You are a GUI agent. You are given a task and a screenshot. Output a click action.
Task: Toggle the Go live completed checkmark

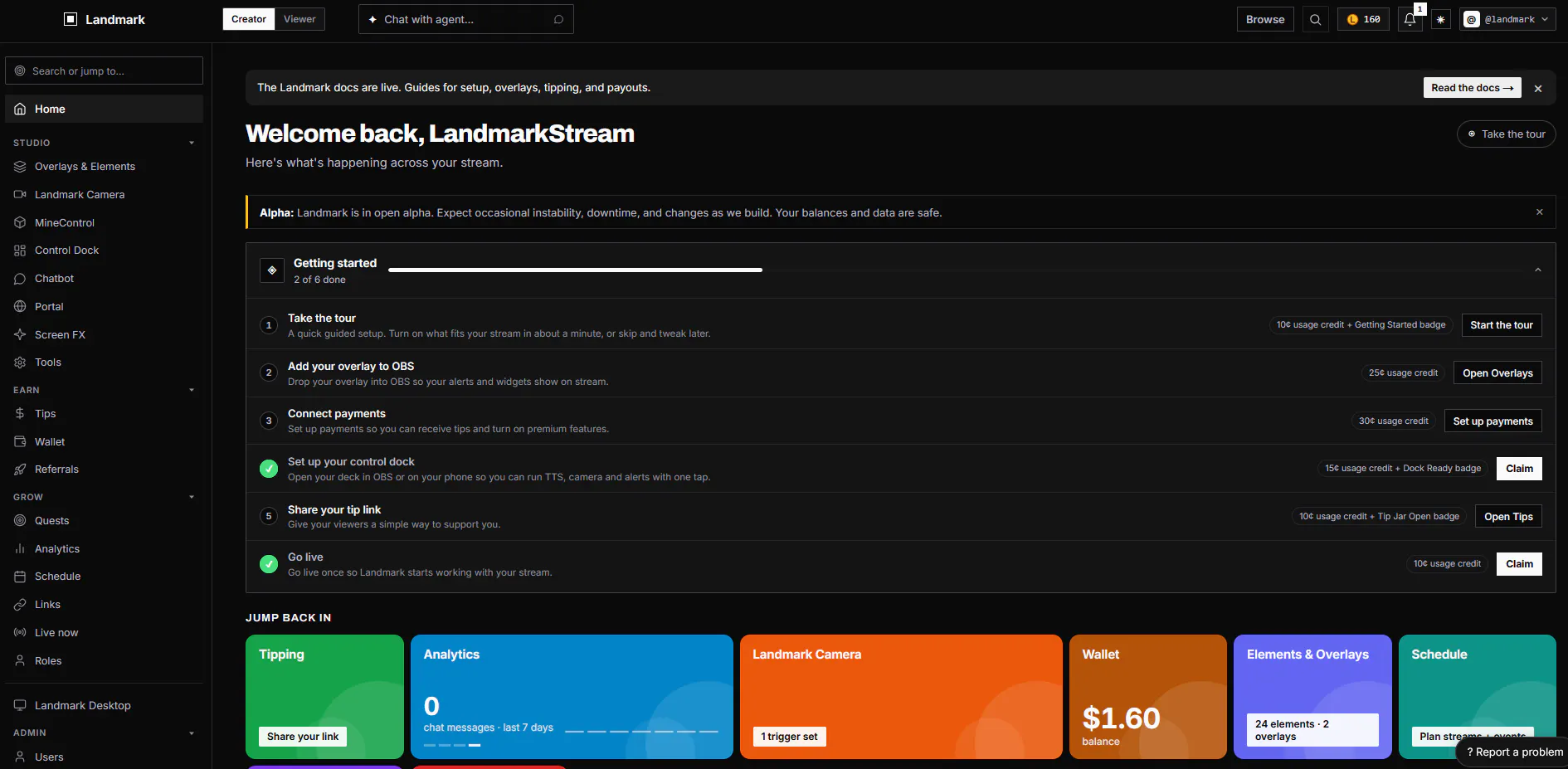point(269,564)
